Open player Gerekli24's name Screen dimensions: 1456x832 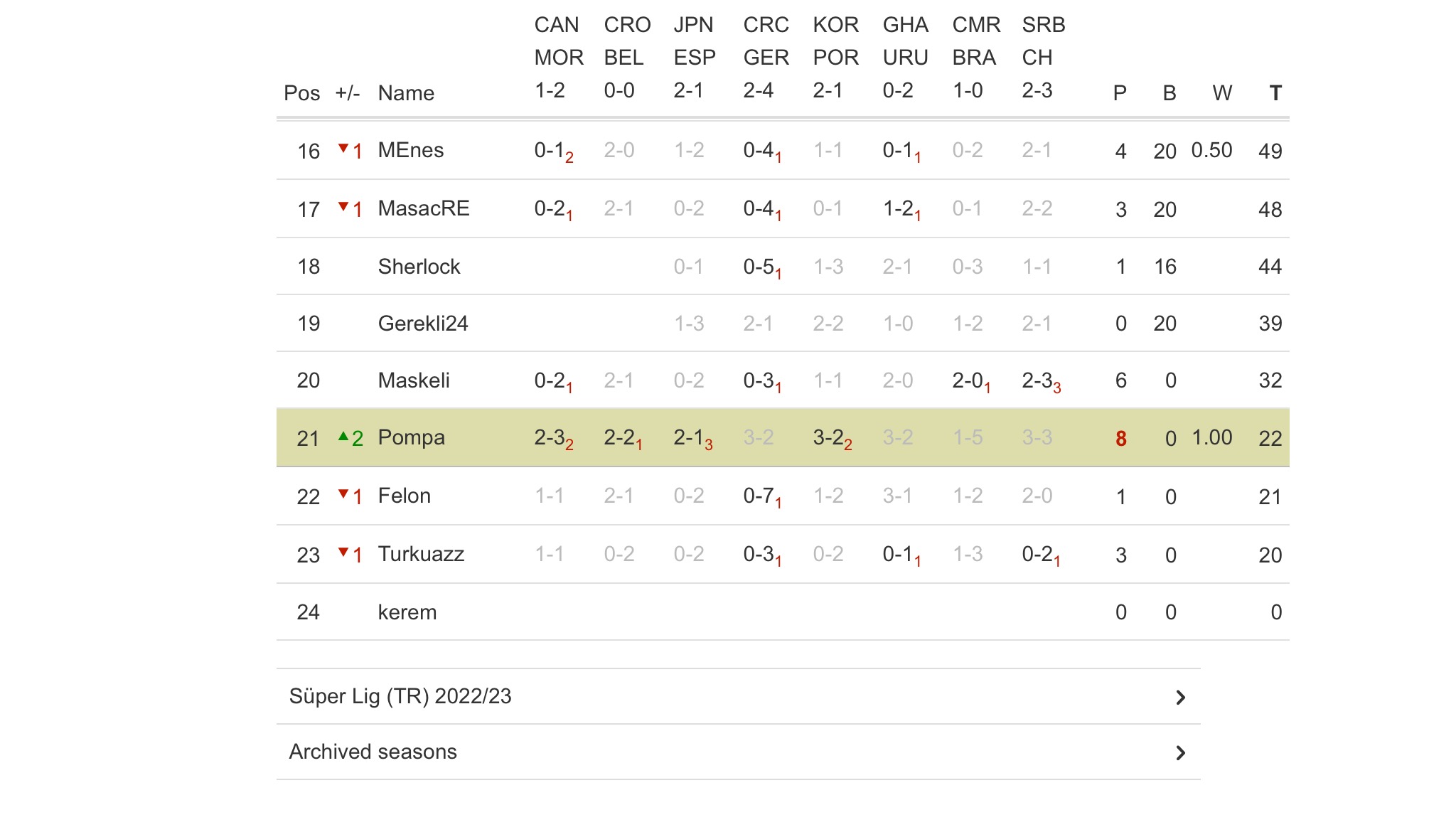[423, 324]
